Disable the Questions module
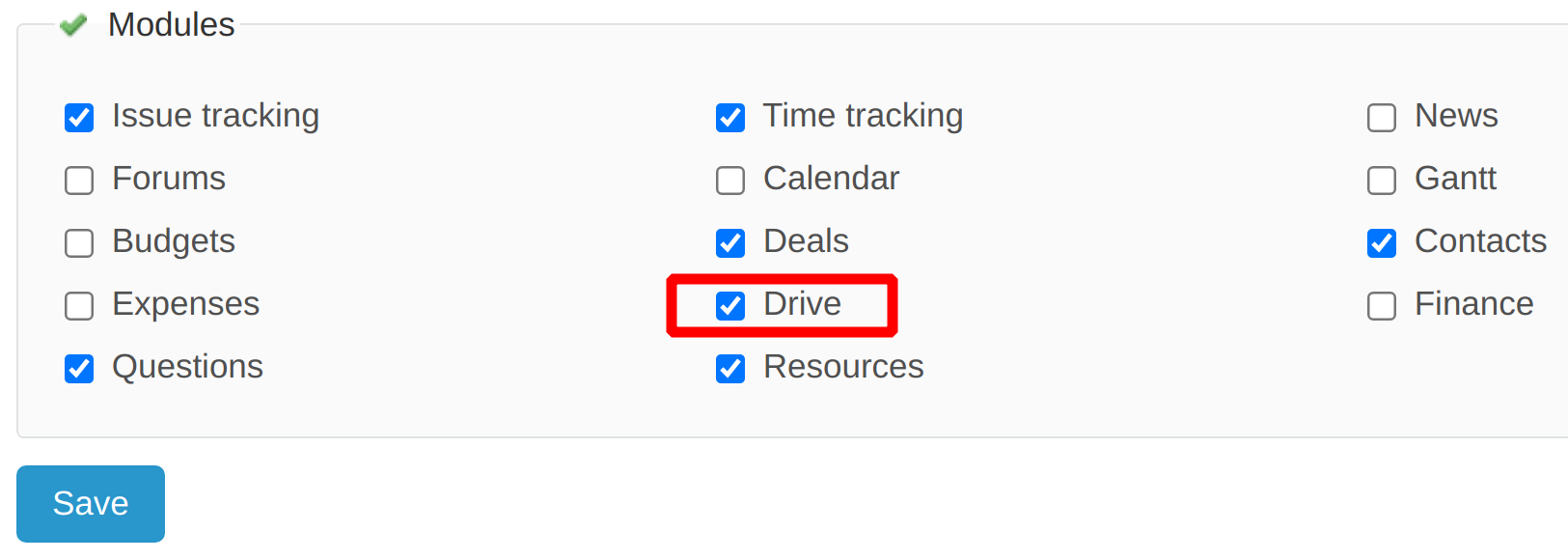1568x560 pixels. (78, 369)
